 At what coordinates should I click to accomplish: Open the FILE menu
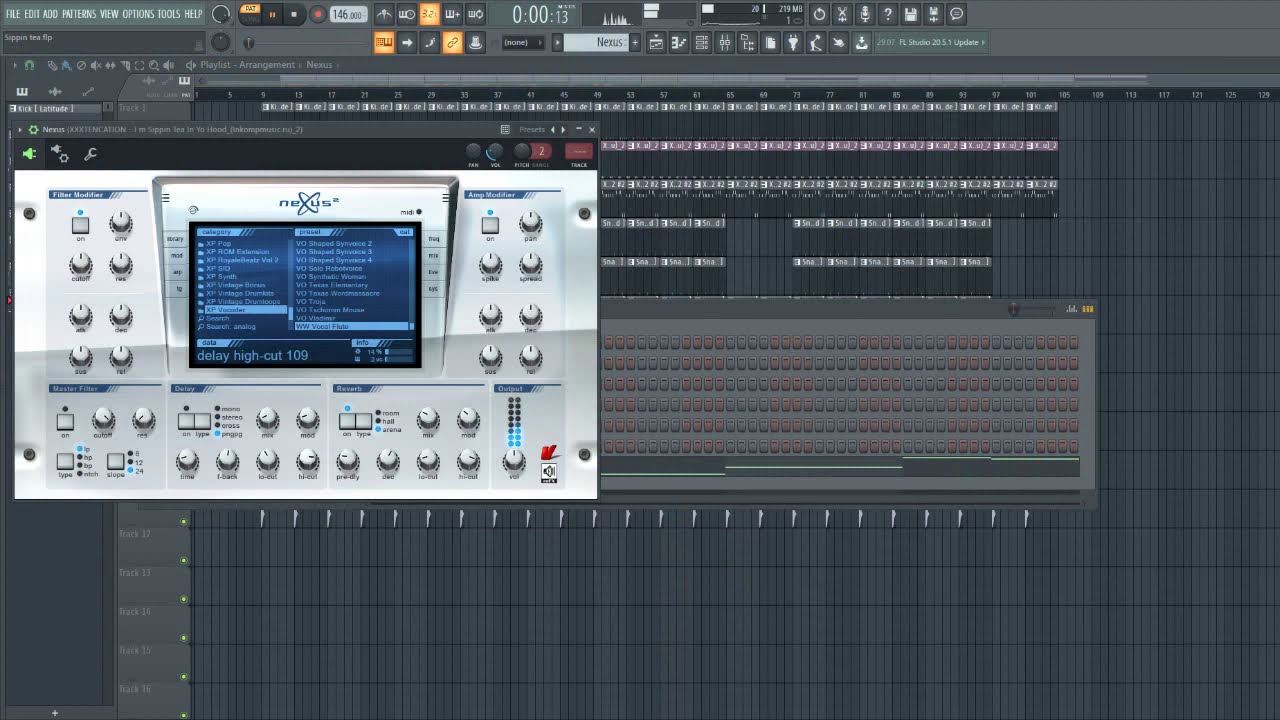[x=13, y=14]
